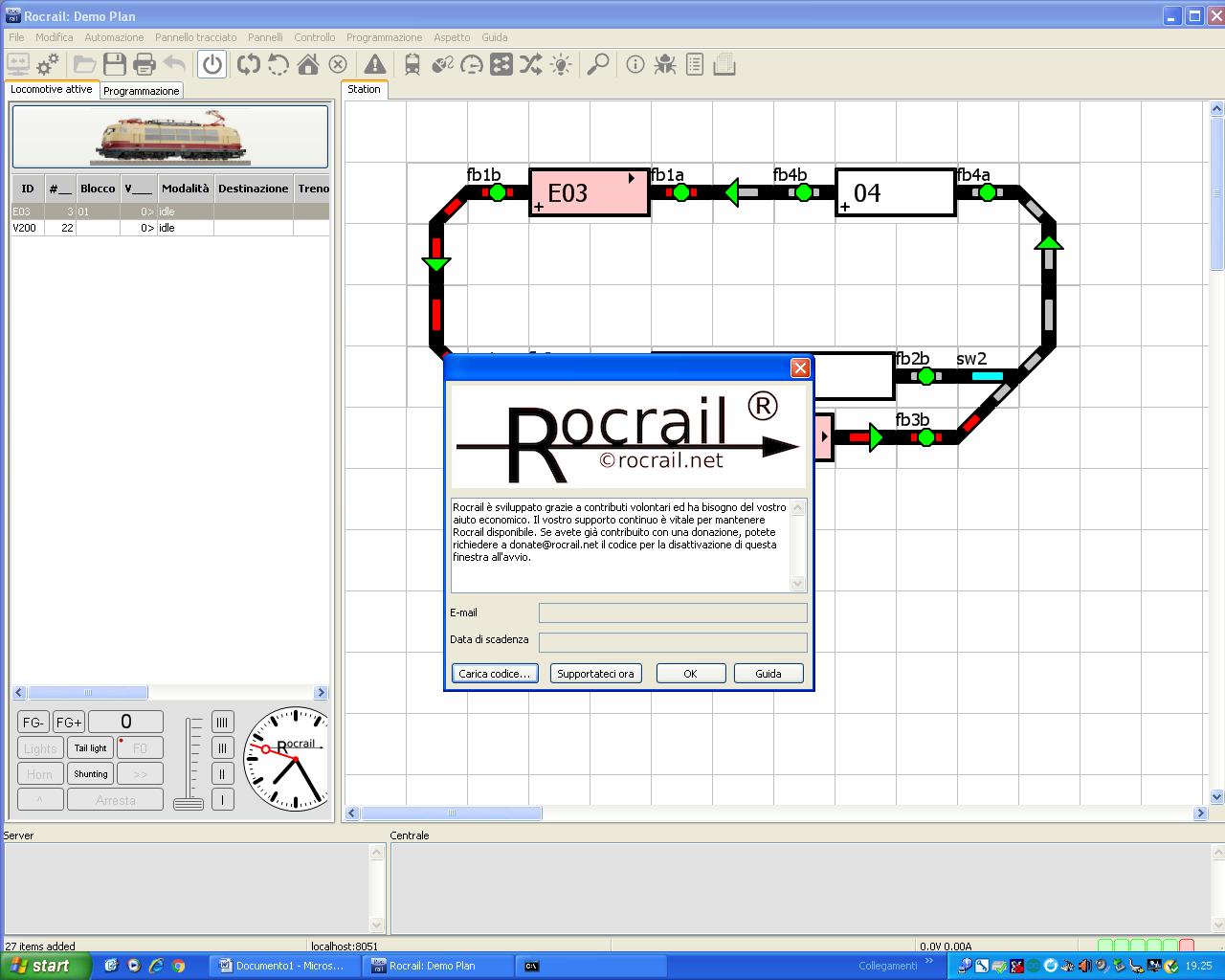Click the Windows start button
The image size is (1225, 980).
click(46, 966)
